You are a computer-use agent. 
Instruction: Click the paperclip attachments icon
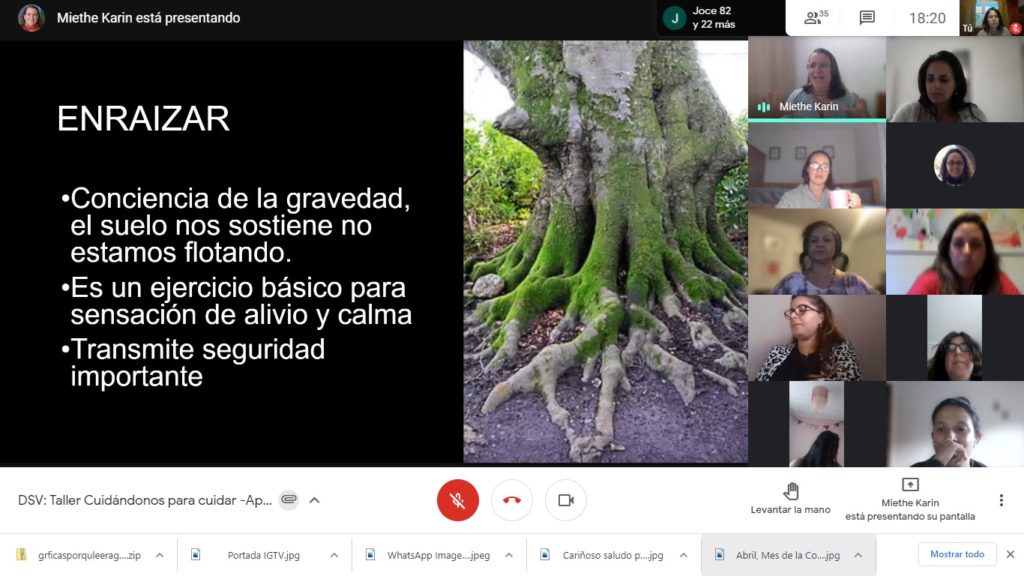288,500
